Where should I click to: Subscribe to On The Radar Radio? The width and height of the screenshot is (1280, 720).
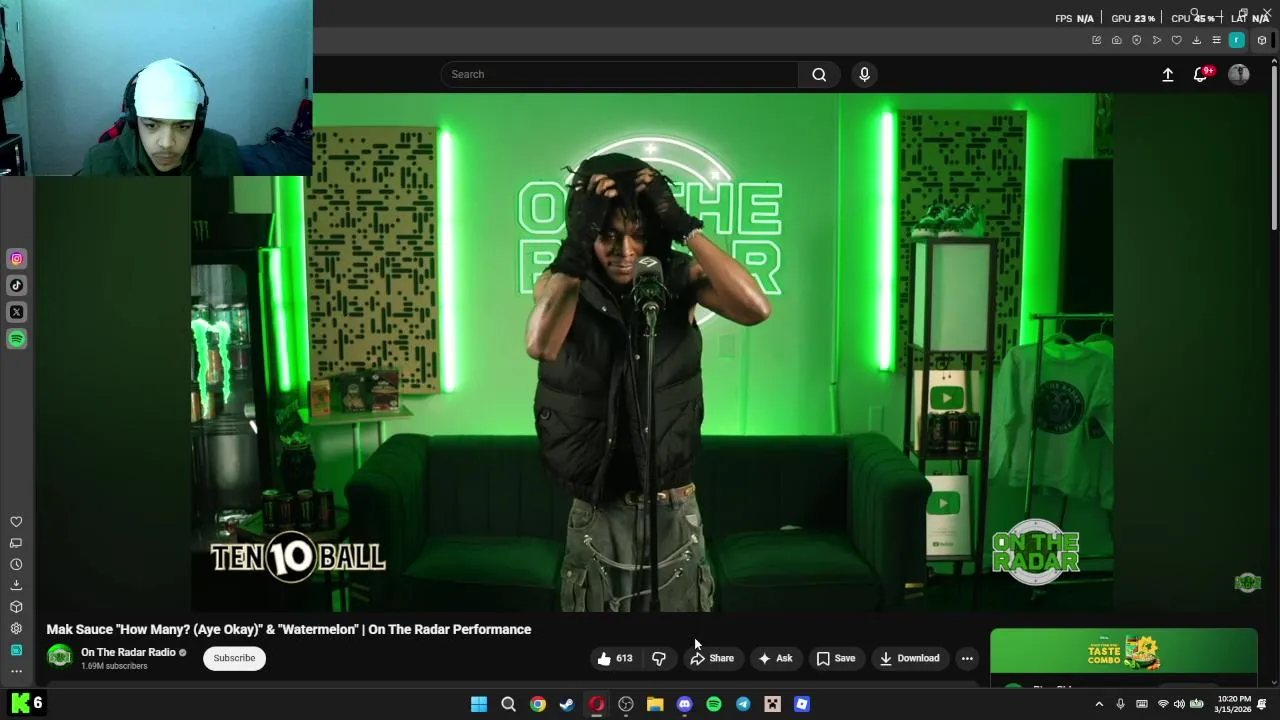click(x=234, y=658)
